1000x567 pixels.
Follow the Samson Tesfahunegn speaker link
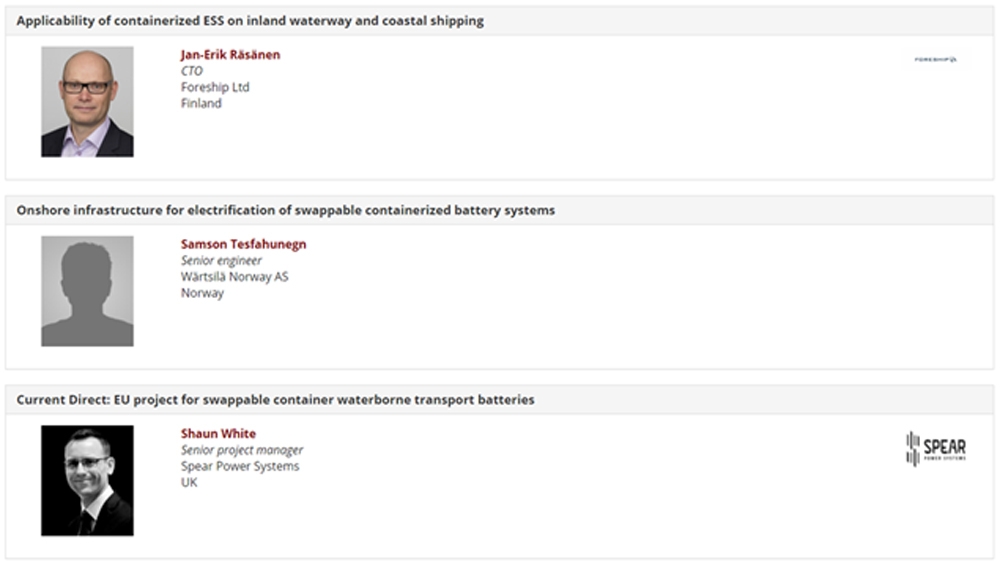click(243, 244)
